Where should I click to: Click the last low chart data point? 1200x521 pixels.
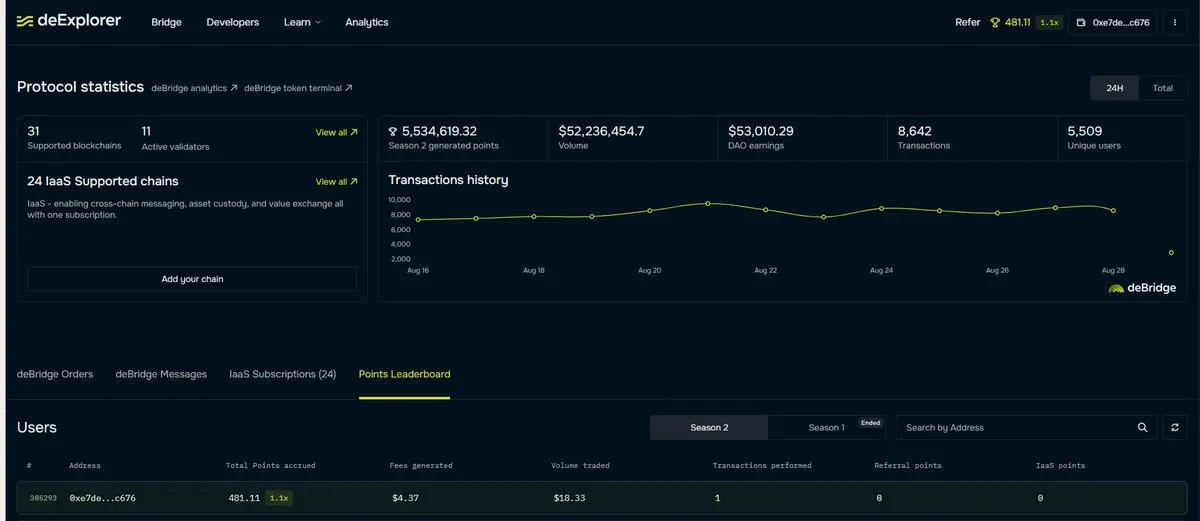(x=1171, y=252)
